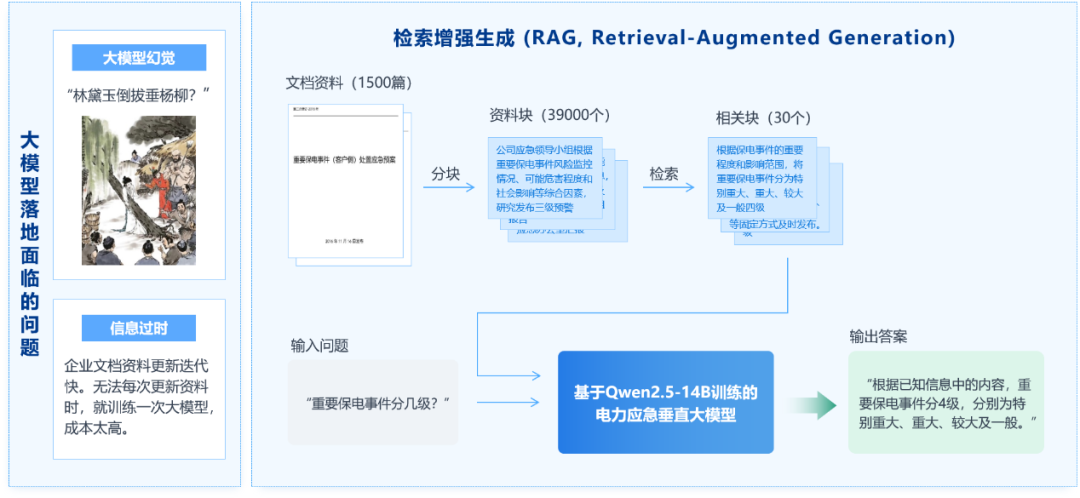Click the 输入问题 label
This screenshot has height=498, width=1080.
click(319, 345)
